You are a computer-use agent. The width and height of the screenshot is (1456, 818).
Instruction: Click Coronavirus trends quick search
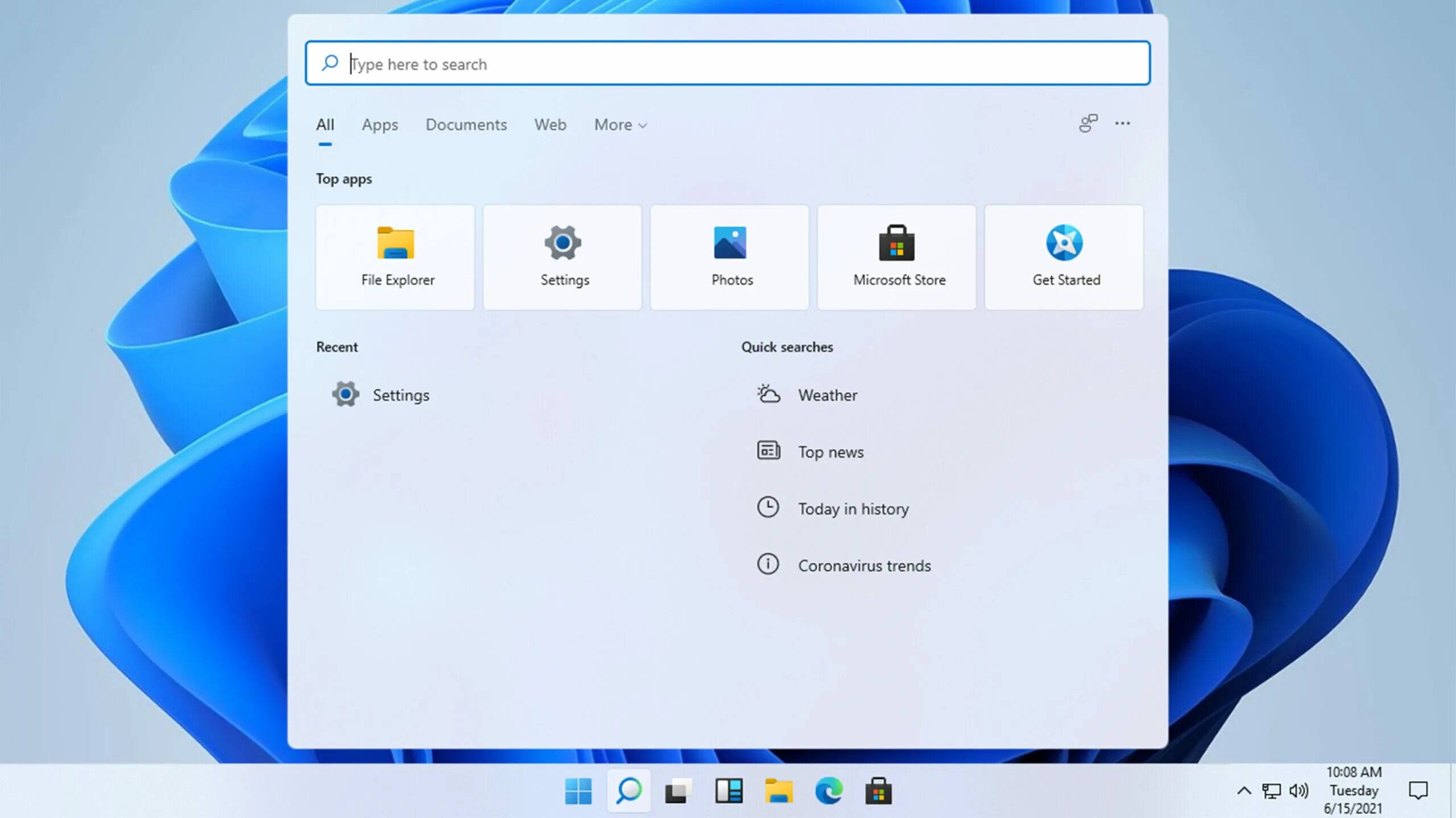click(x=864, y=566)
